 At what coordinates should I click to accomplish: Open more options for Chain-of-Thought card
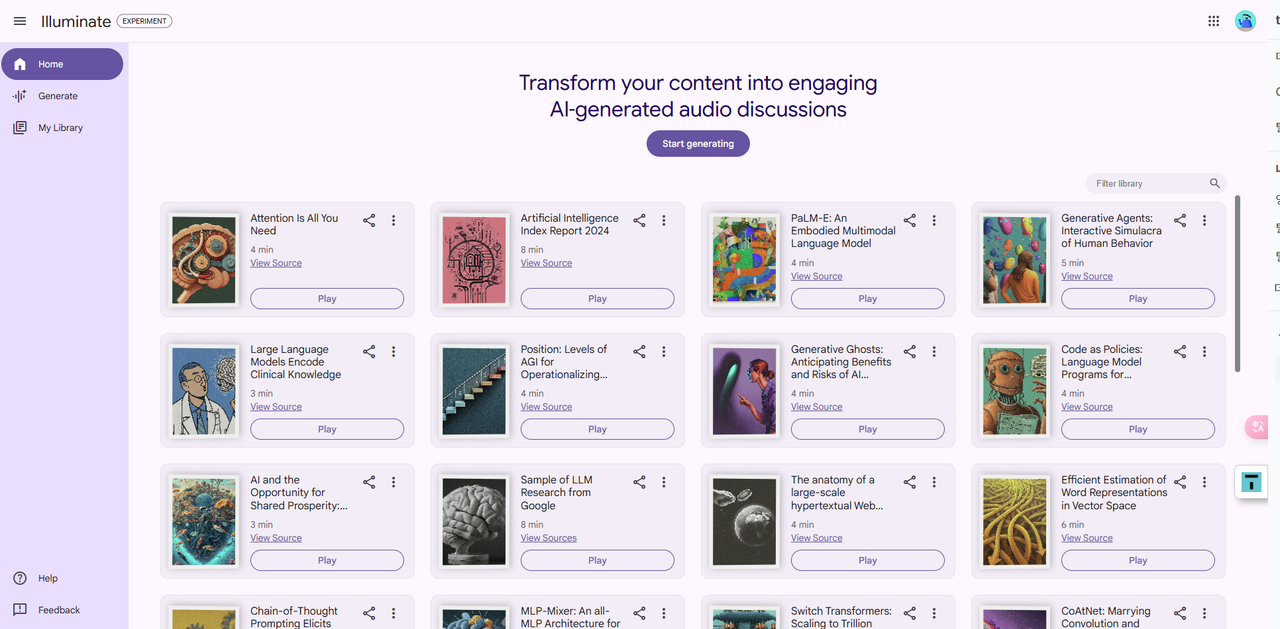(393, 613)
